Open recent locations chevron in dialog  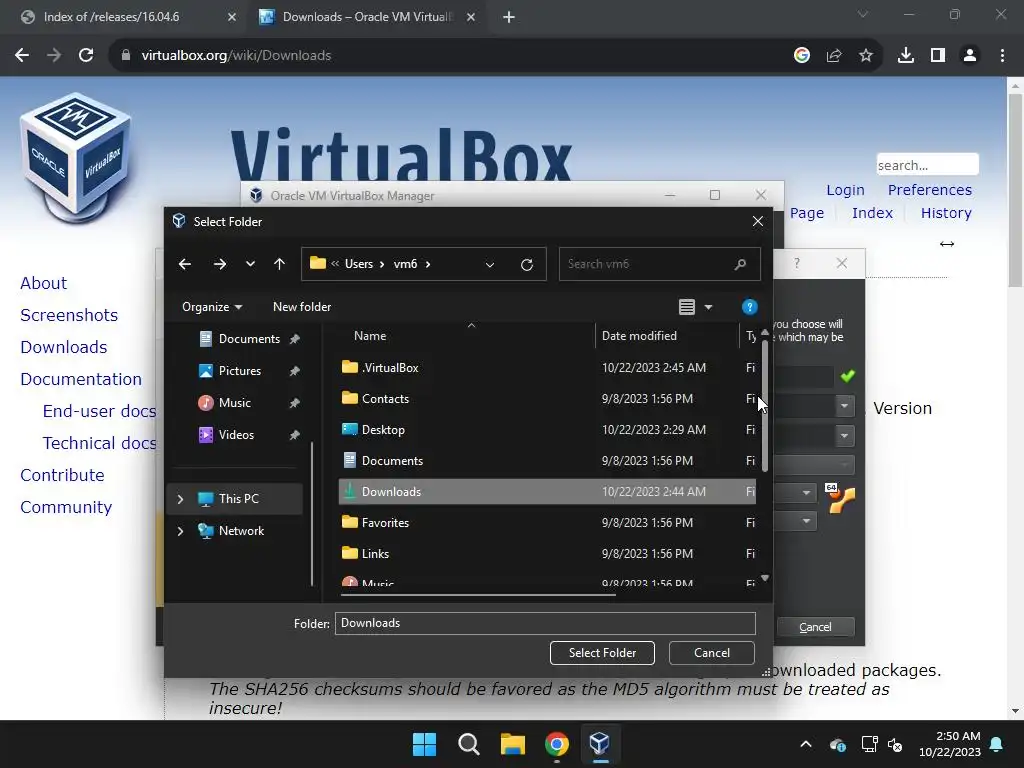tap(250, 264)
